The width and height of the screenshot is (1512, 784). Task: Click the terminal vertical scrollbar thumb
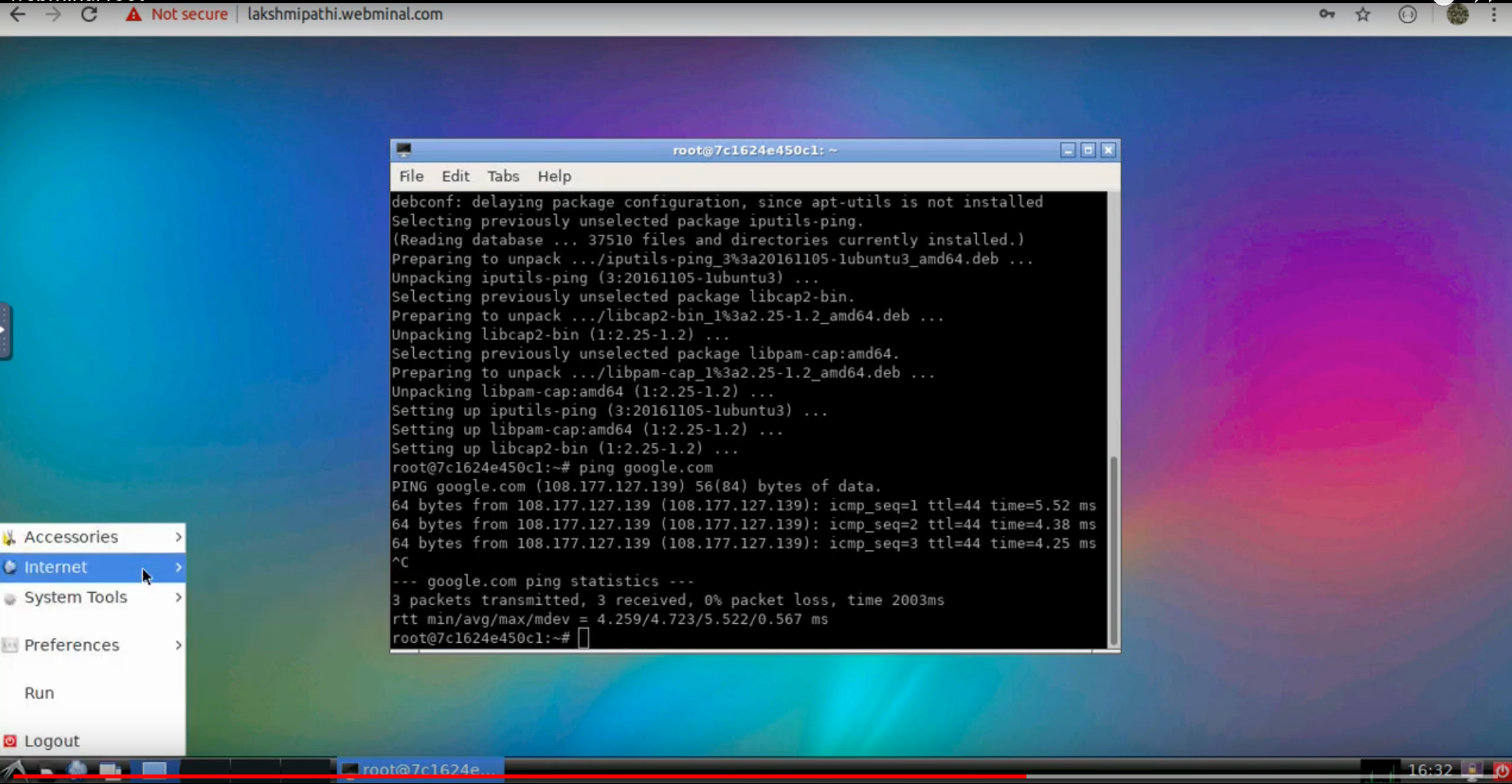1113,552
